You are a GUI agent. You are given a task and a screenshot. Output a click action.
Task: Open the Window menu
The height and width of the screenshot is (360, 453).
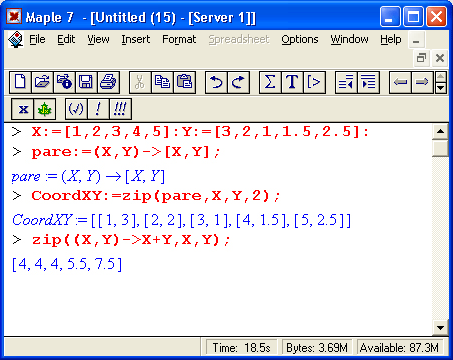pyautogui.click(x=349, y=39)
